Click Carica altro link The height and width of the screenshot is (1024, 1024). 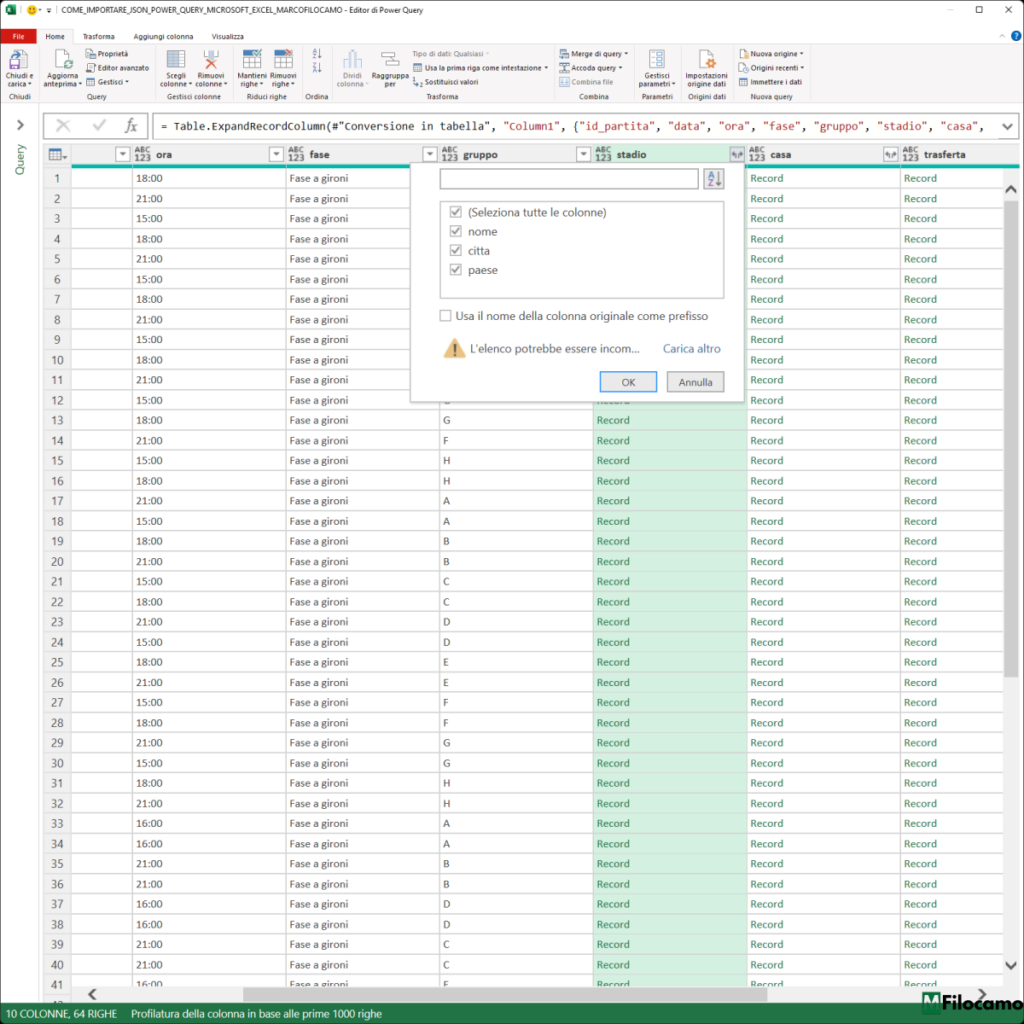click(x=692, y=349)
